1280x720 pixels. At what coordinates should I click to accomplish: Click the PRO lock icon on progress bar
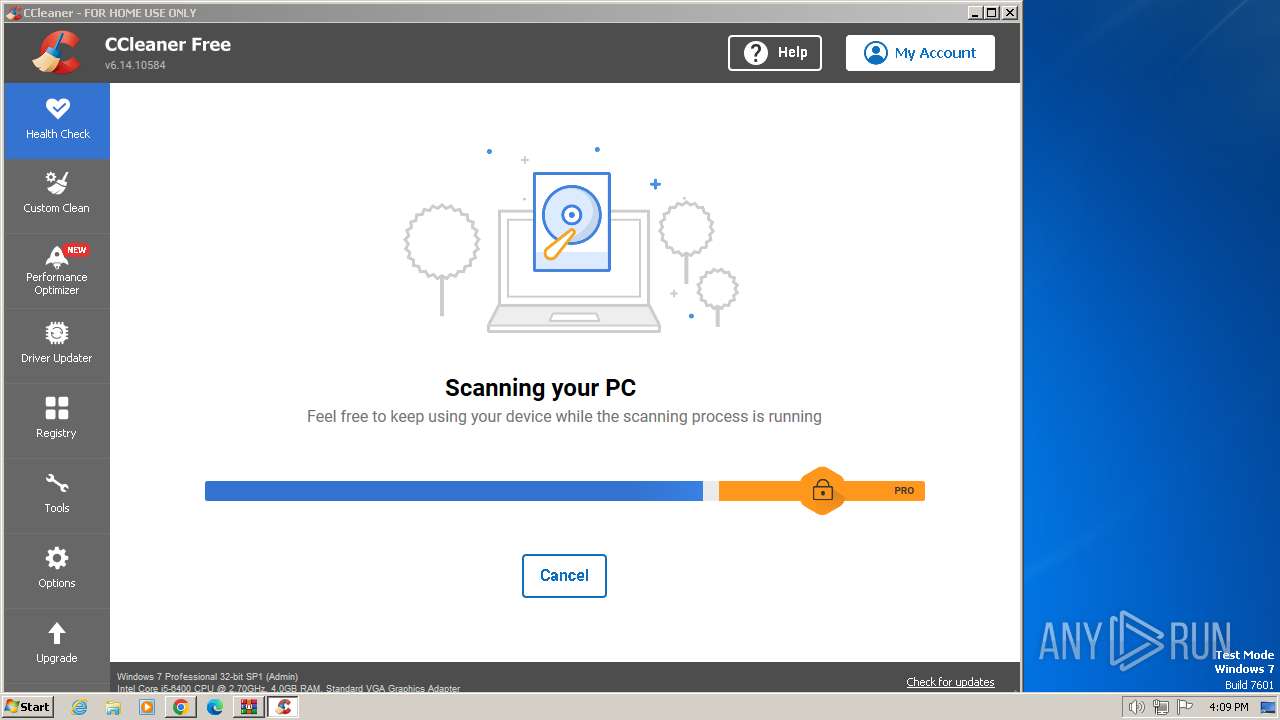822,490
